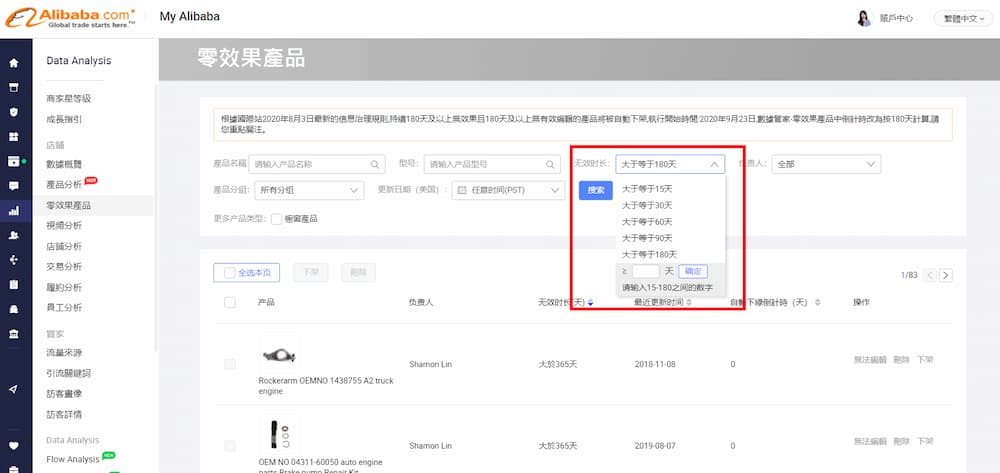
Task: Open the clipboard icon in dark sidebar
Action: click(x=13, y=284)
